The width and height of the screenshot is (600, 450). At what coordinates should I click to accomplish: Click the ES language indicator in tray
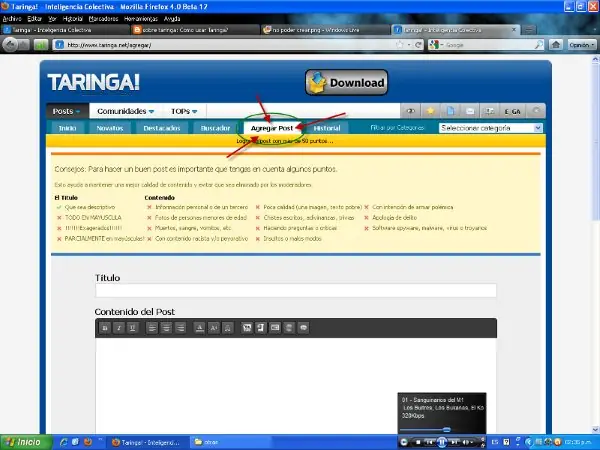495,442
